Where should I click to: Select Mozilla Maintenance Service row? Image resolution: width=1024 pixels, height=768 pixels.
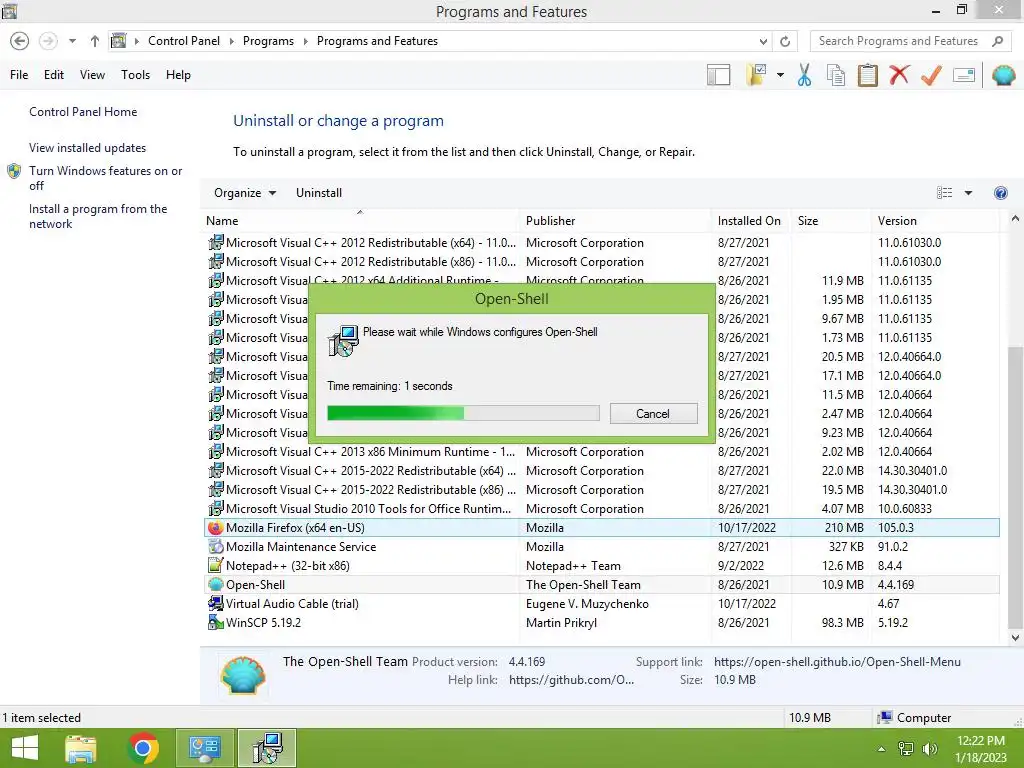coord(601,547)
